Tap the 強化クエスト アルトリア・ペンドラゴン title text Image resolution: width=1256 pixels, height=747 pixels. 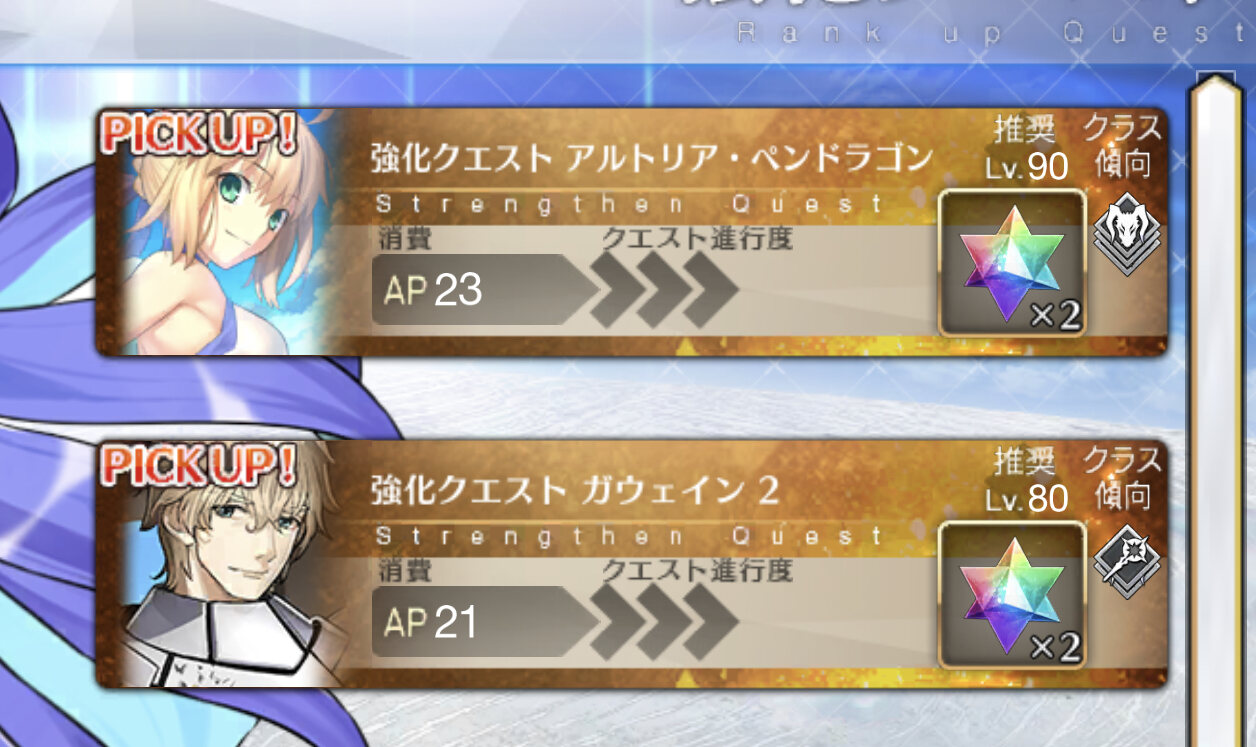click(x=651, y=158)
